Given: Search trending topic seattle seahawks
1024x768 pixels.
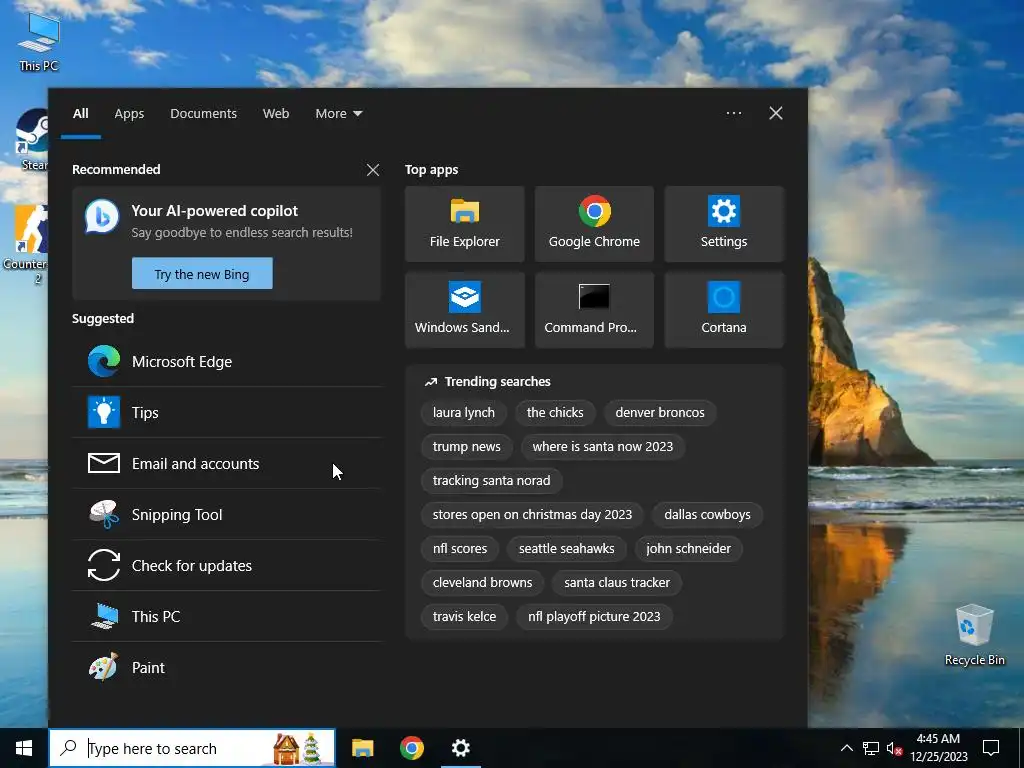Looking at the screenshot, I should (x=566, y=549).
